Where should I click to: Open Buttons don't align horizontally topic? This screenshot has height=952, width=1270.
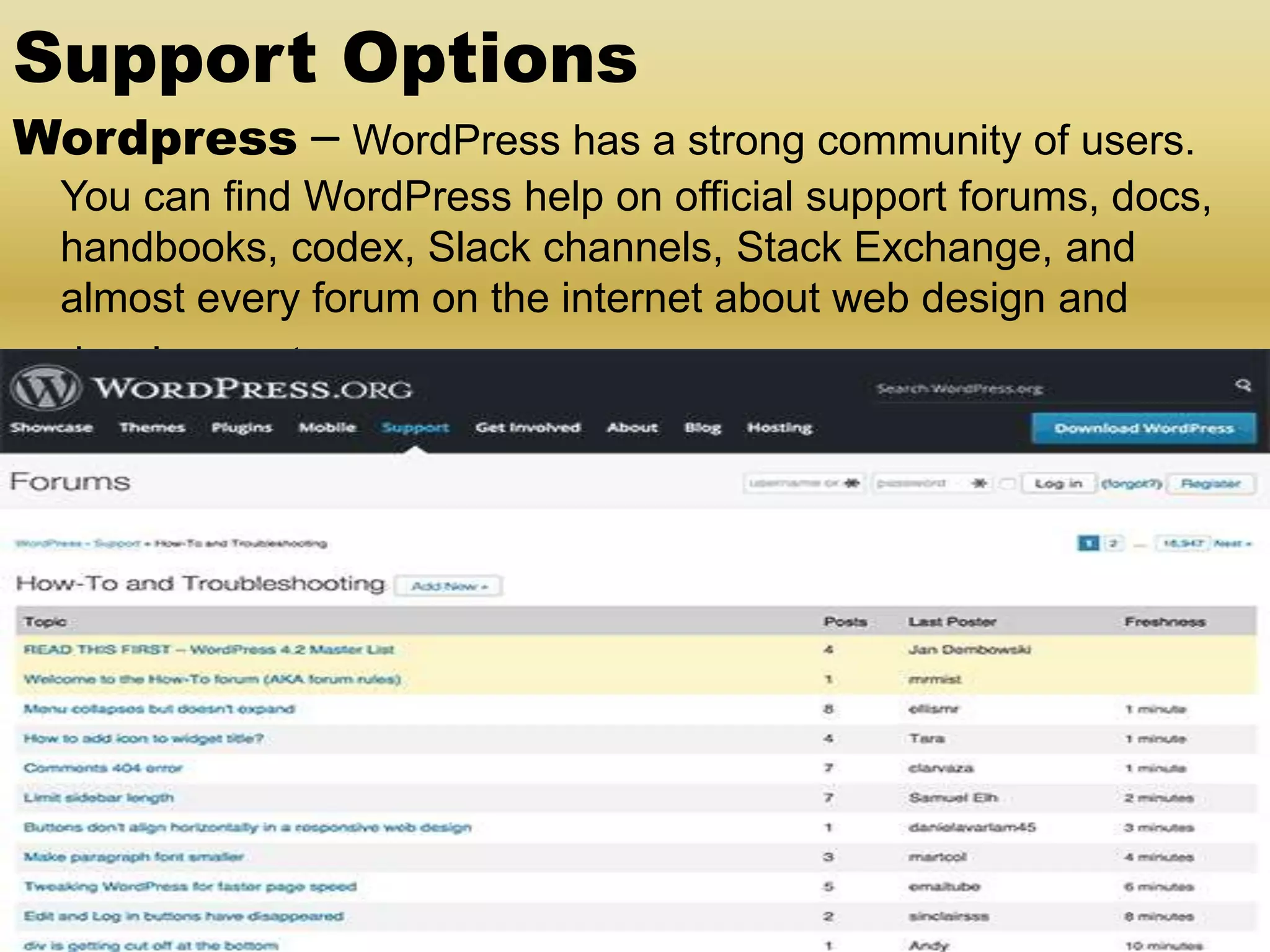click(248, 827)
